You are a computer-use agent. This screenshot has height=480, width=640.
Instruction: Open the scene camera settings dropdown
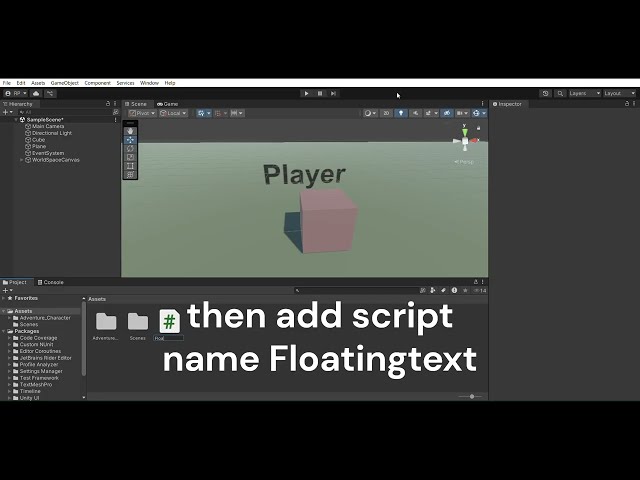click(462, 113)
